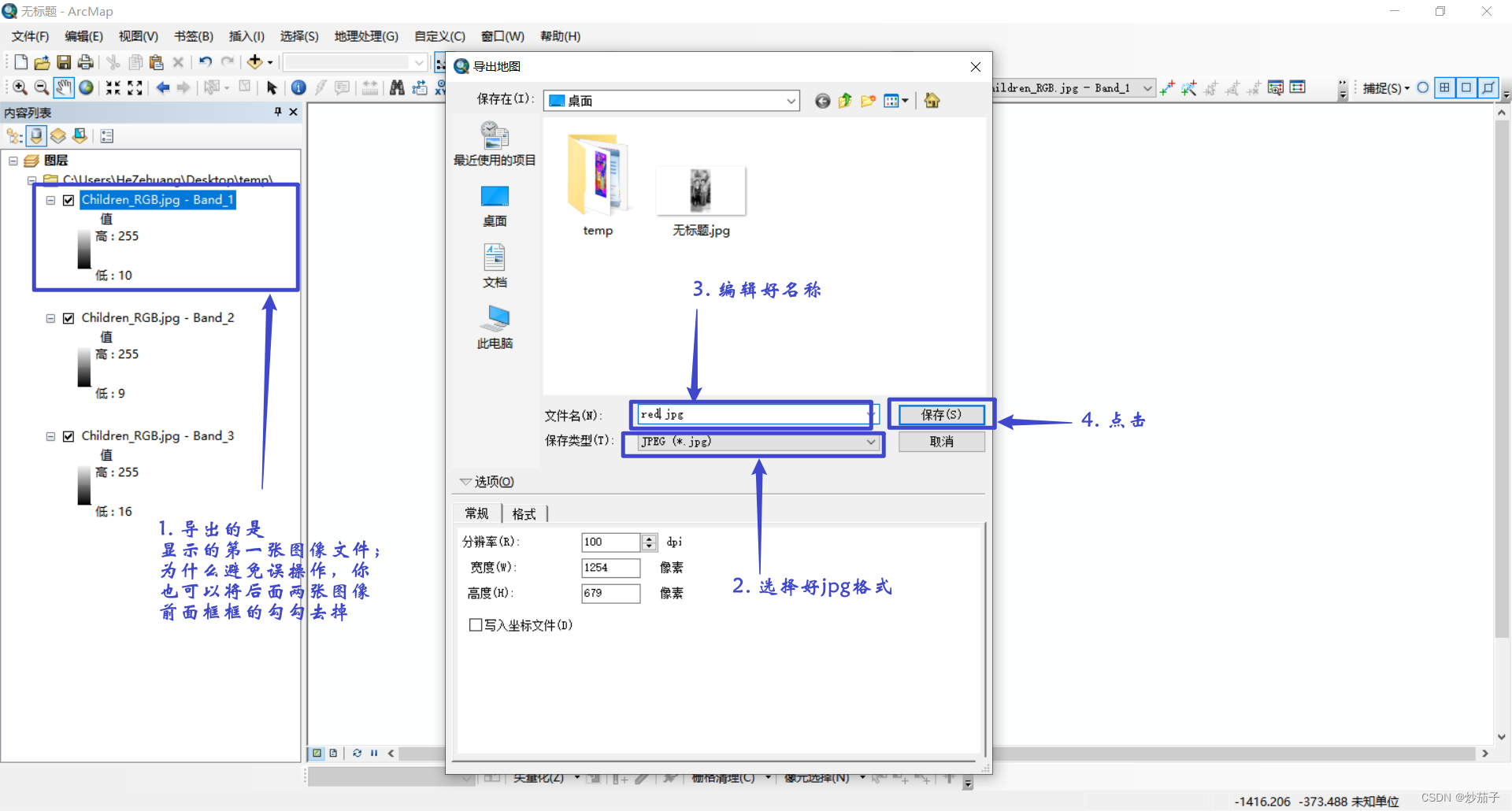The height and width of the screenshot is (811, 1512).
Task: Uncheck the Children_RGB.jpg - Band_3 layer
Action: click(69, 436)
